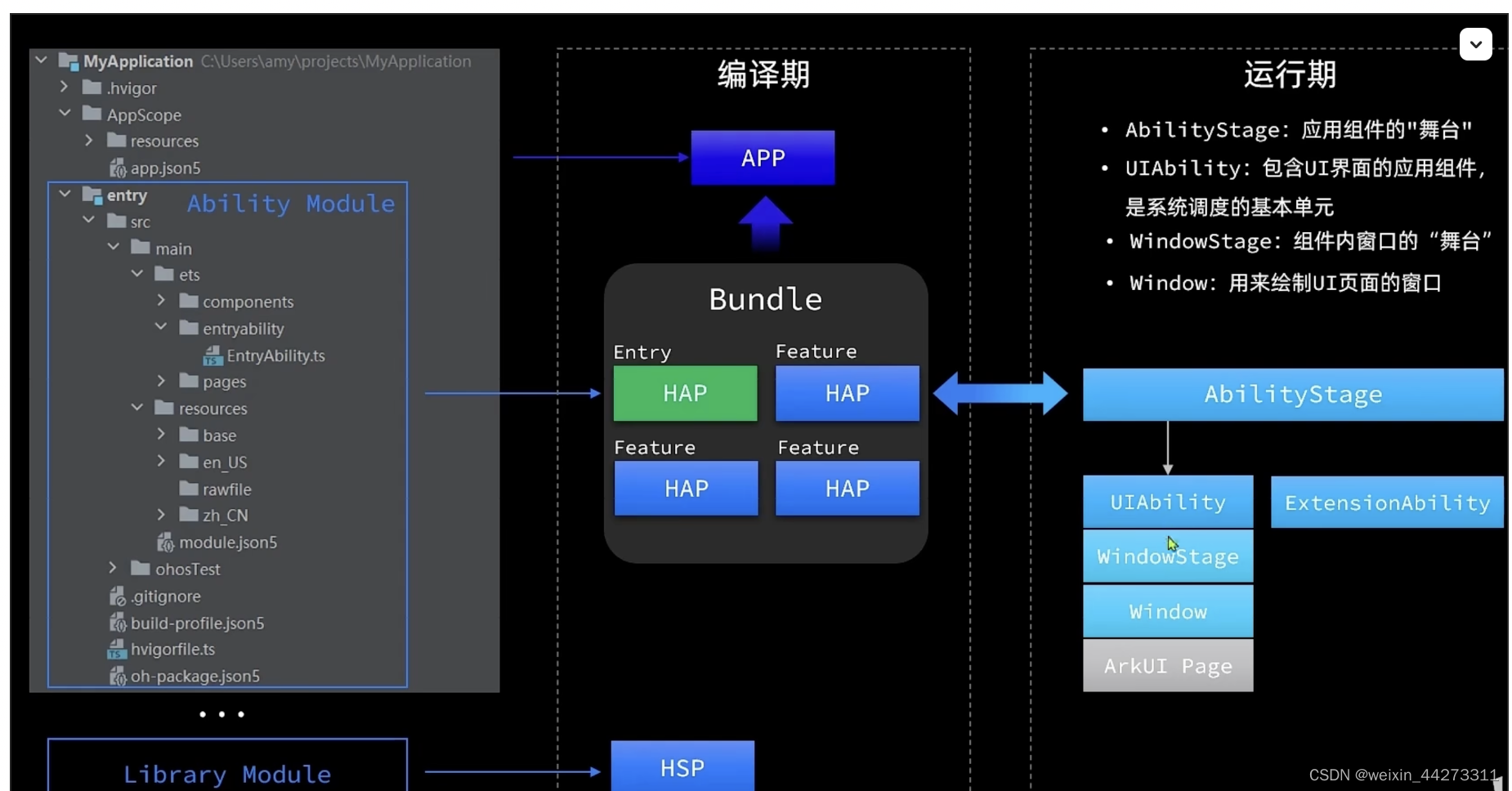Collapse the AppScope folder chevron
The height and width of the screenshot is (791, 1512).
(65, 114)
